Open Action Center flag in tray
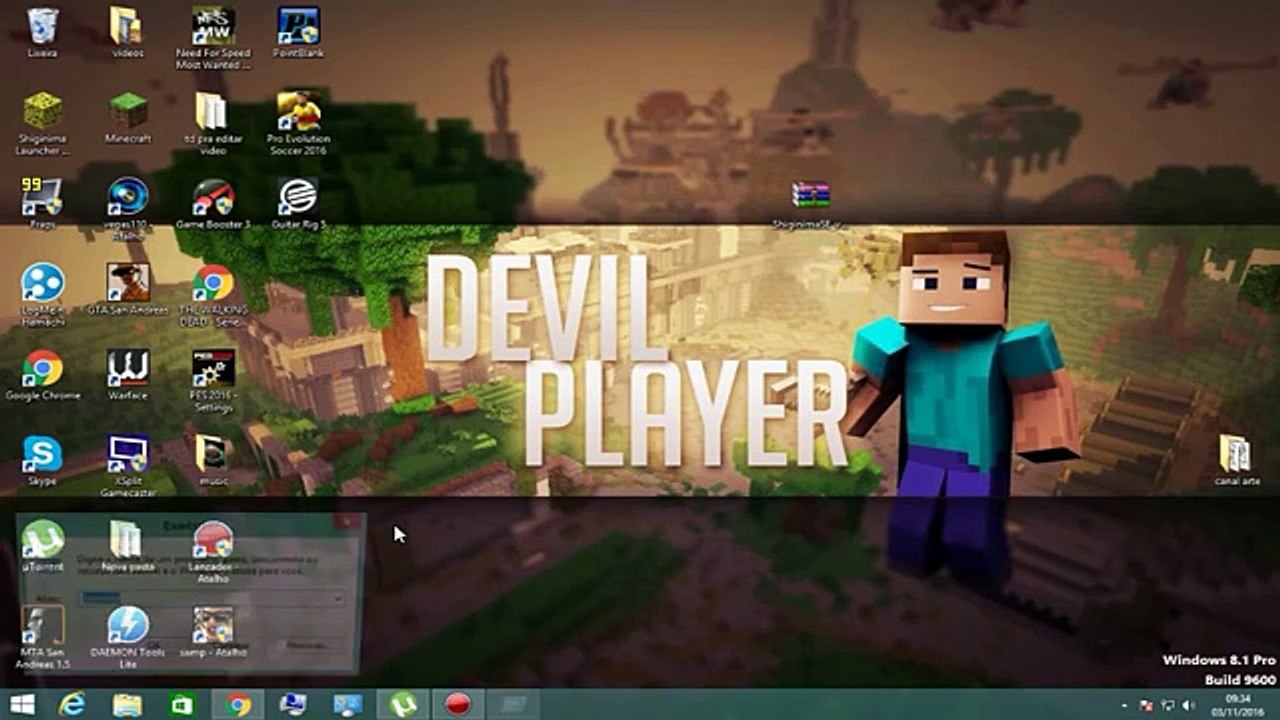The width and height of the screenshot is (1280, 720). click(1147, 706)
